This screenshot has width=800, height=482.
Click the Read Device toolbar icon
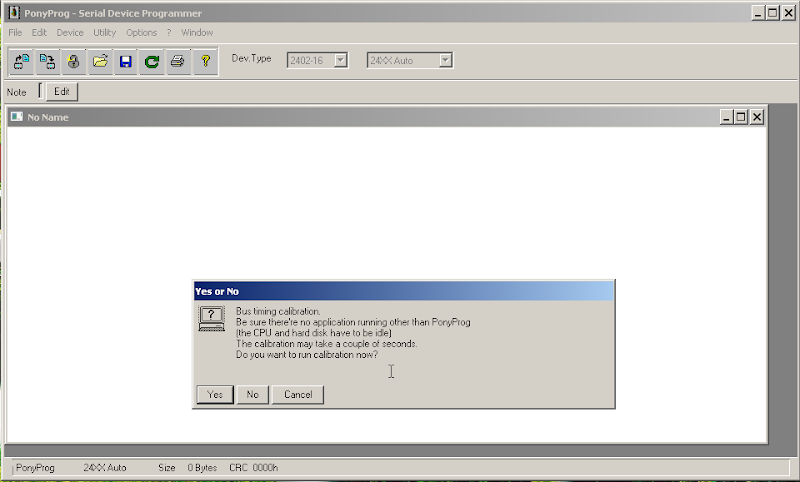point(21,62)
